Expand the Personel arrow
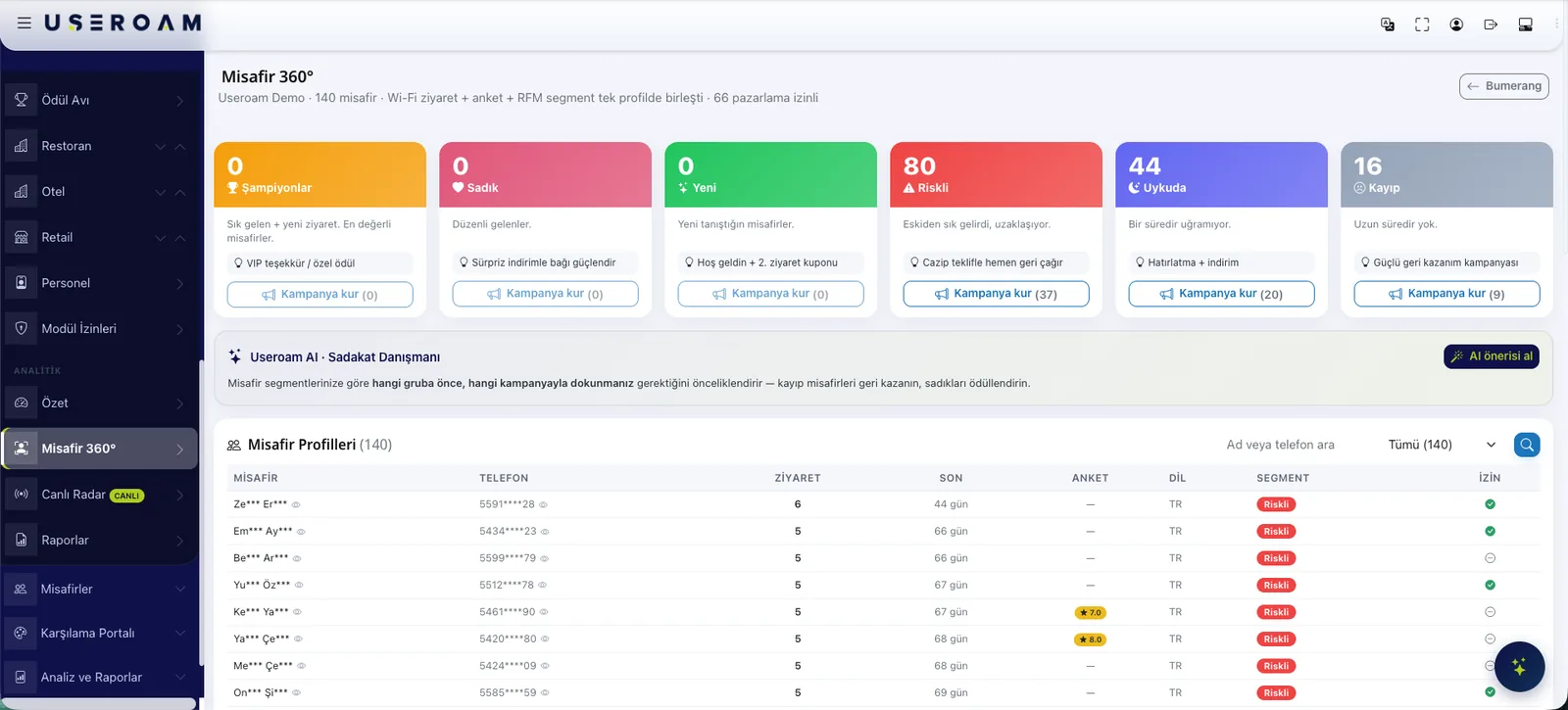This screenshot has height=710, width=1568. coord(180,283)
